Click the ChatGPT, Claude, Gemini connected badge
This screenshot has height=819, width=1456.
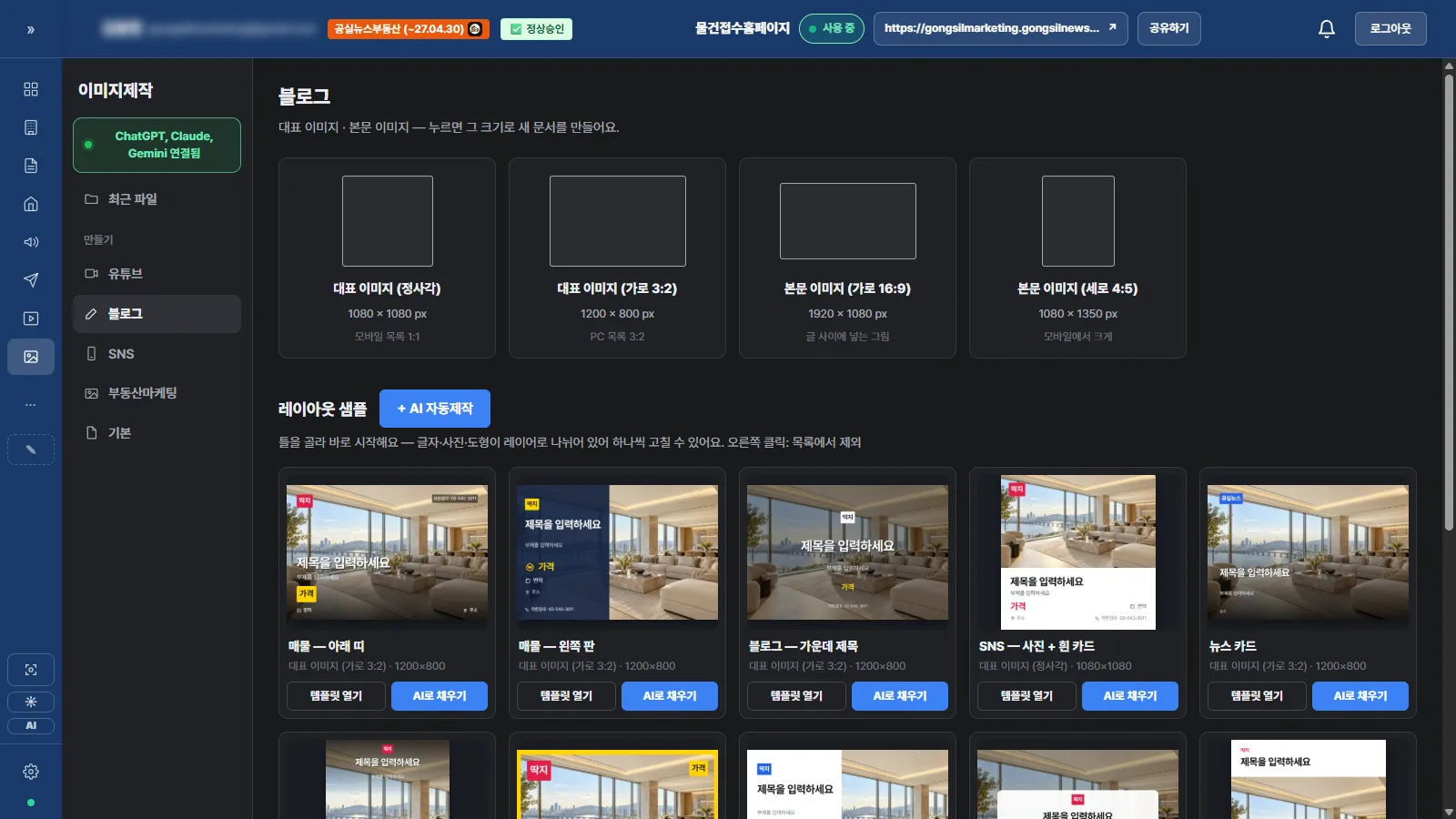[x=157, y=145]
